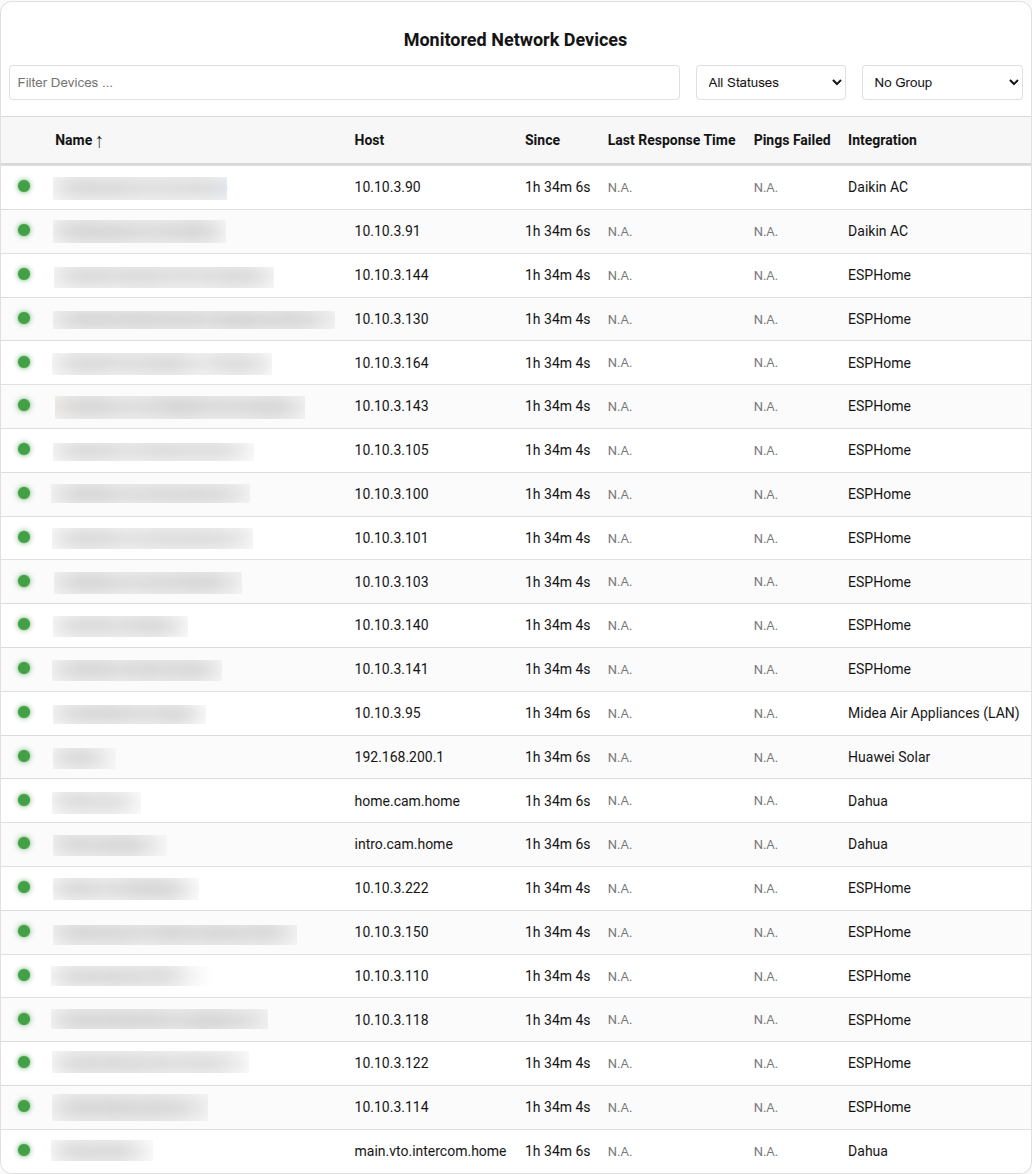Click the status dot for 10.10.3.95
This screenshot has width=1032, height=1174.
click(x=24, y=712)
